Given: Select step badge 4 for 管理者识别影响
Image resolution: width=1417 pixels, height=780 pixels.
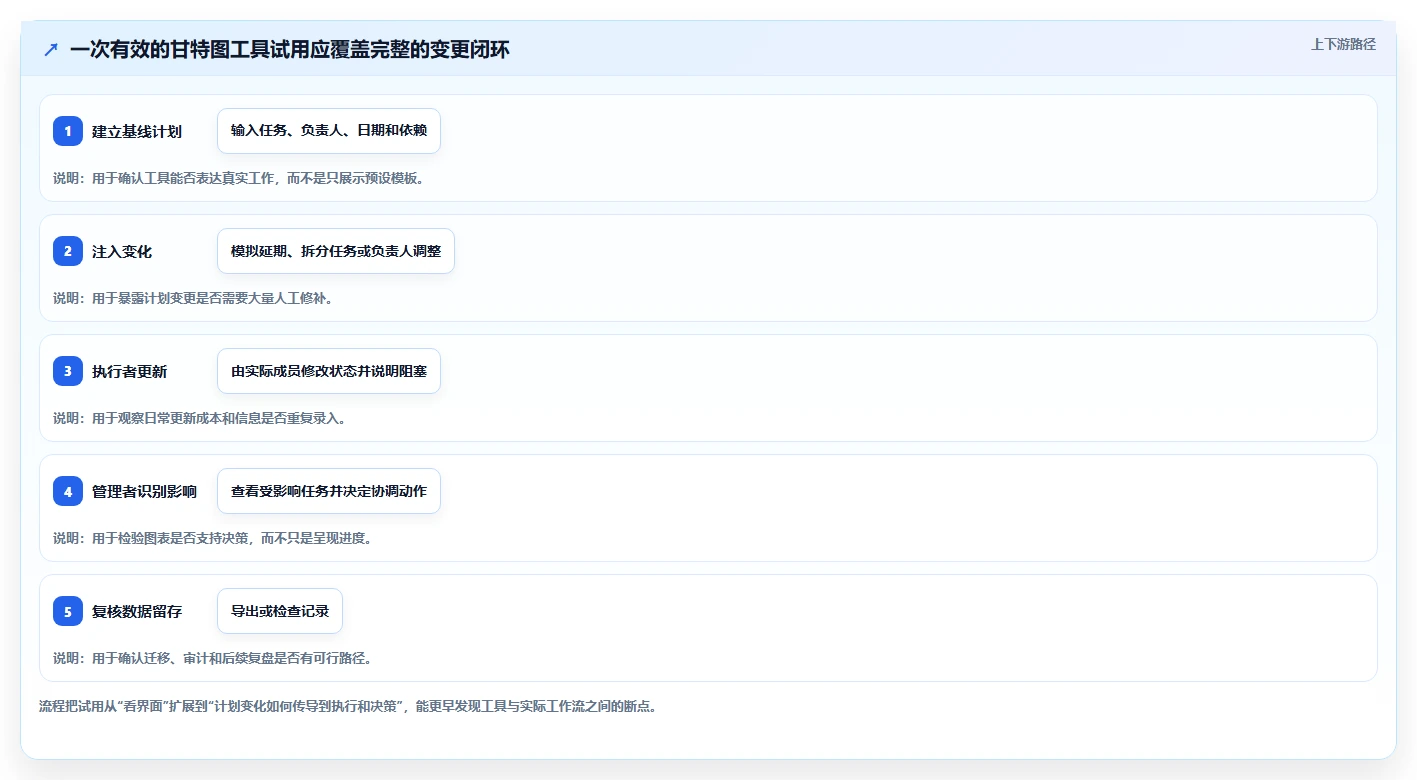Looking at the screenshot, I should [x=68, y=491].
